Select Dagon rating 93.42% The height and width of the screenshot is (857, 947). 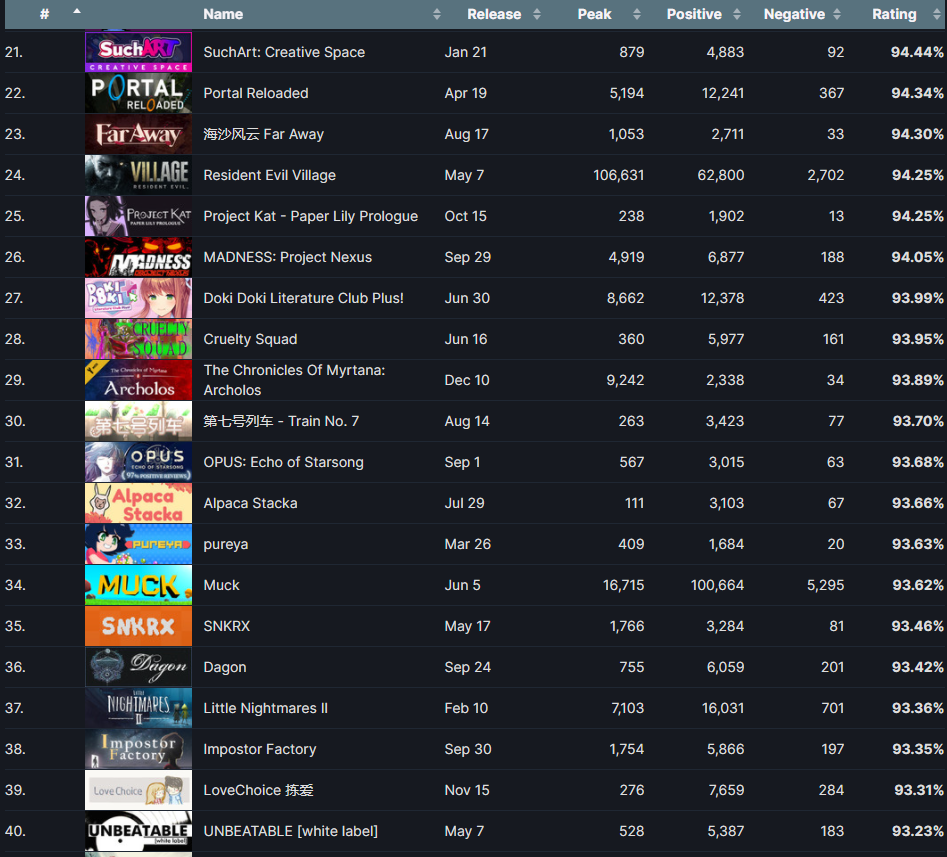pos(917,667)
